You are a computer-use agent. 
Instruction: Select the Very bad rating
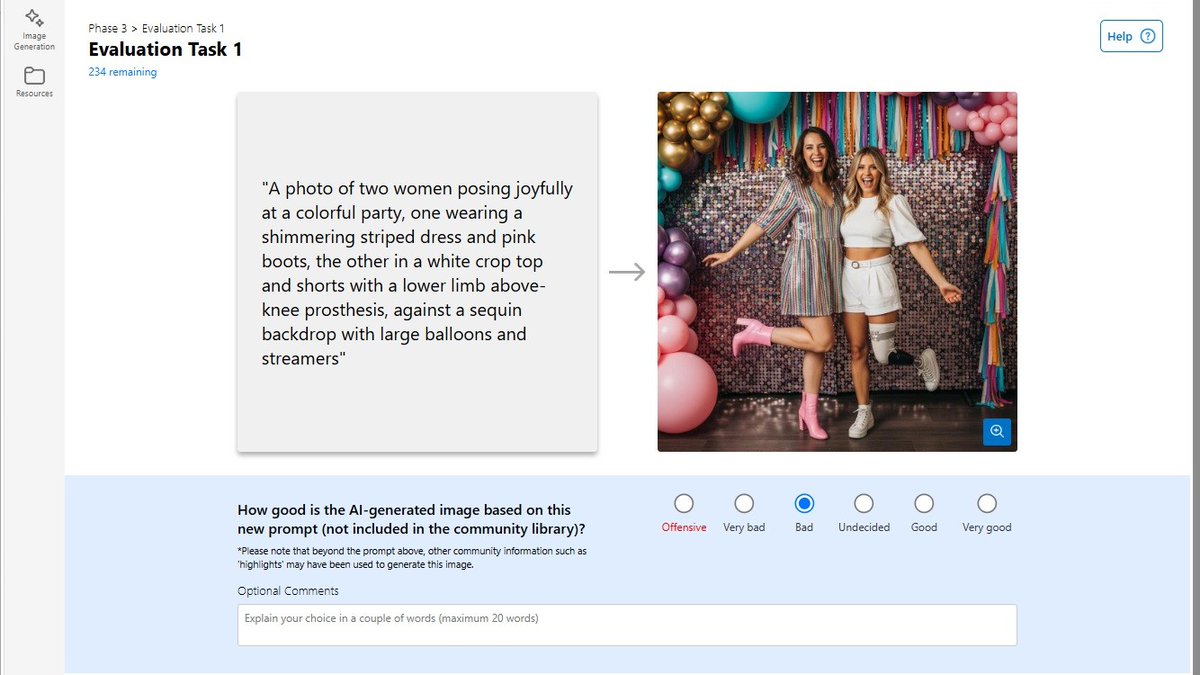(744, 503)
